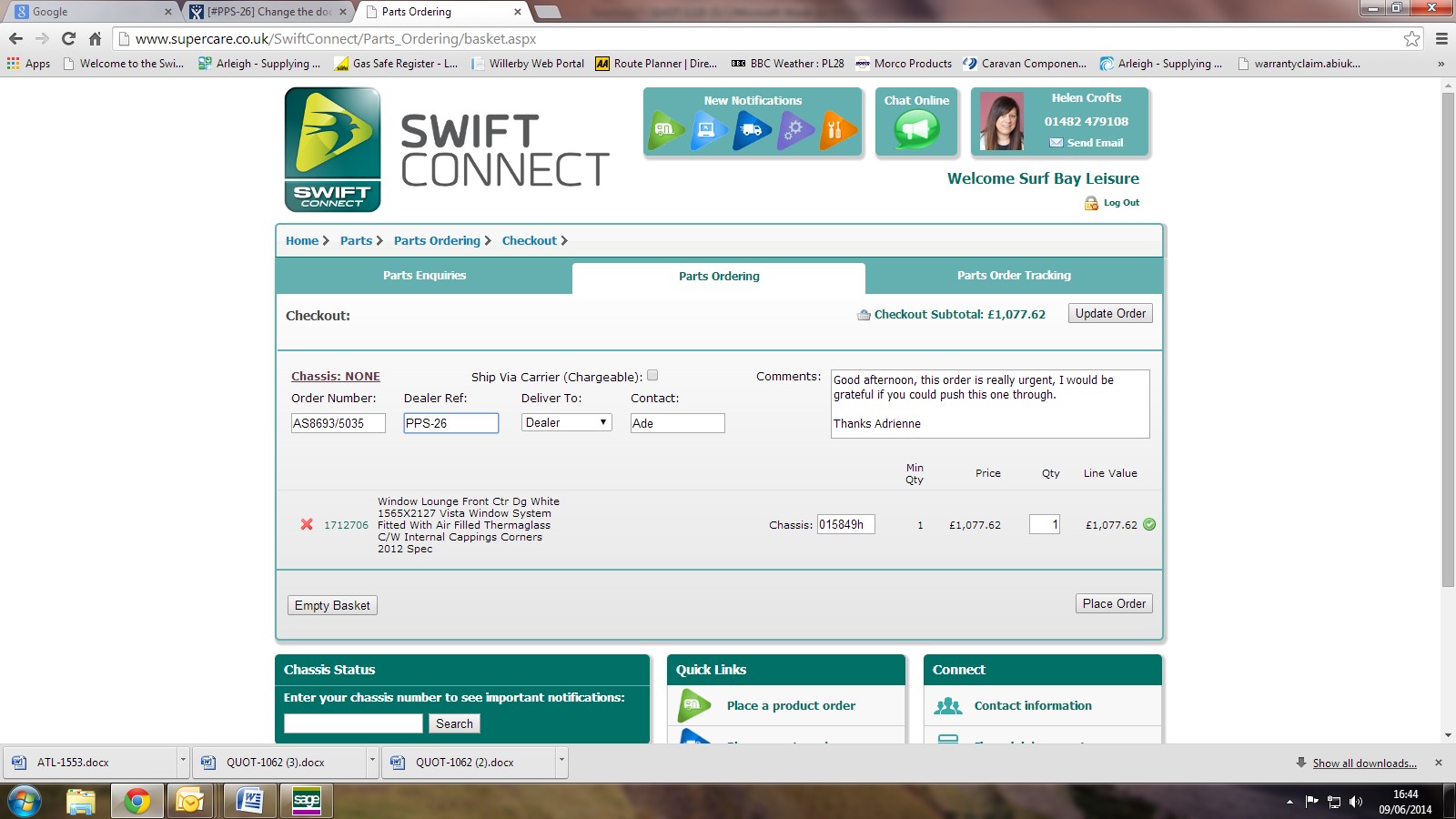
Task: Click Send Email under Helen Crofts
Action: pyautogui.click(x=1095, y=143)
